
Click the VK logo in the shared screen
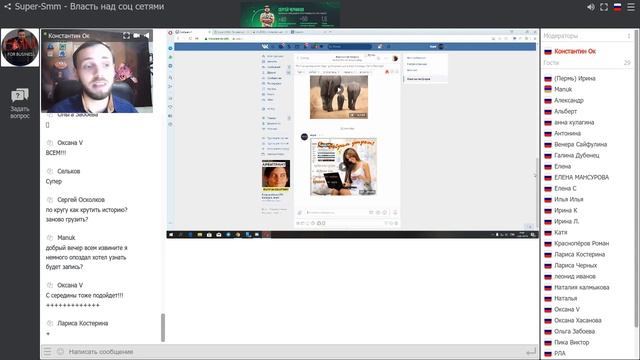pyautogui.click(x=265, y=47)
